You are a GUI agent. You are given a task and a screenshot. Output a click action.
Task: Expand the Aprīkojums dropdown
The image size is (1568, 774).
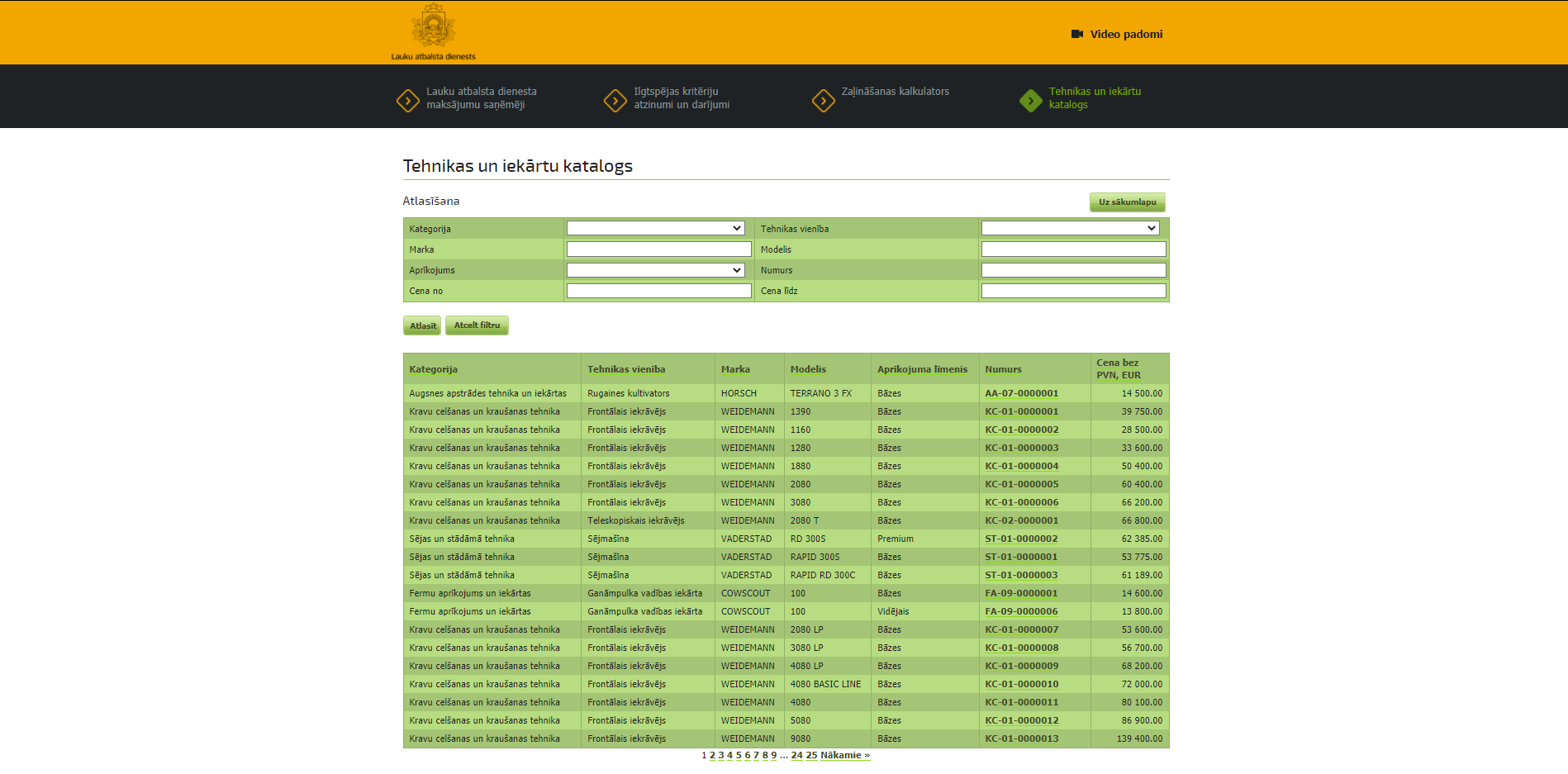pyautogui.click(x=656, y=270)
